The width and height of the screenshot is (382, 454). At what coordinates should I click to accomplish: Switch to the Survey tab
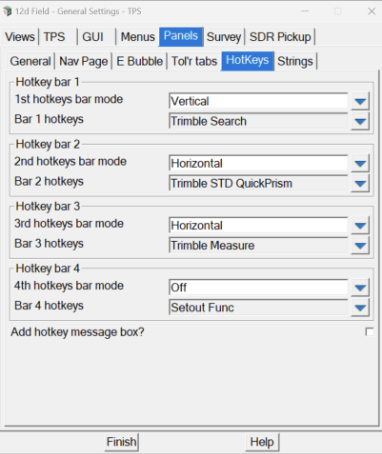224,37
